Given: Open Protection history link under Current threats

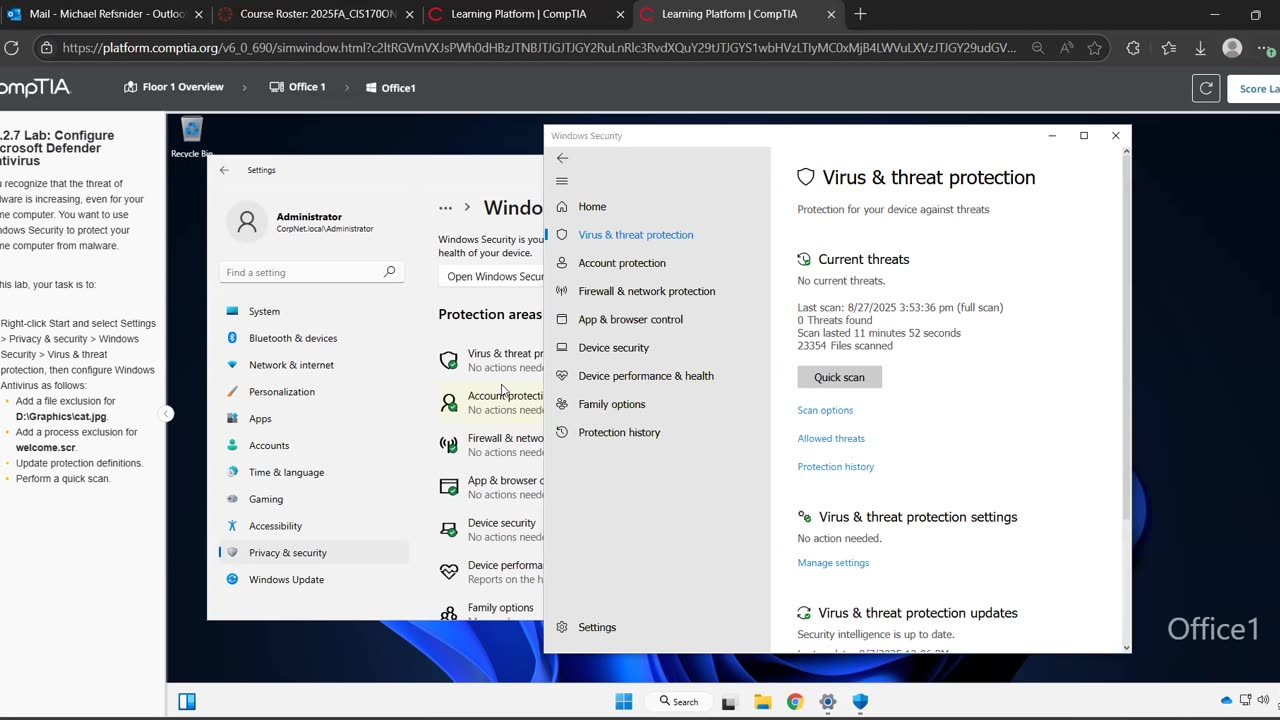Looking at the screenshot, I should tap(836, 467).
